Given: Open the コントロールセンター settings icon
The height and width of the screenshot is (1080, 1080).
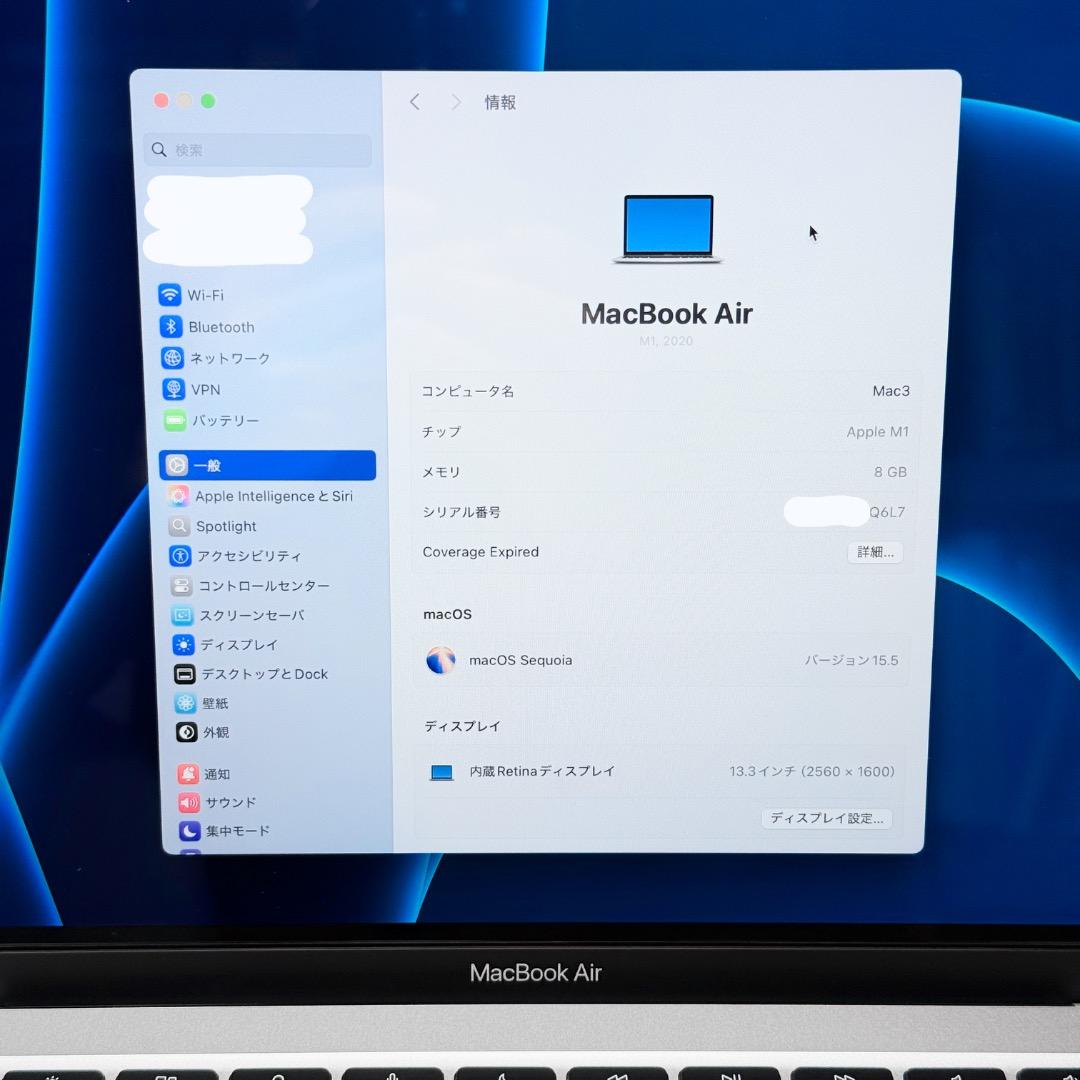Looking at the screenshot, I should 181,586.
